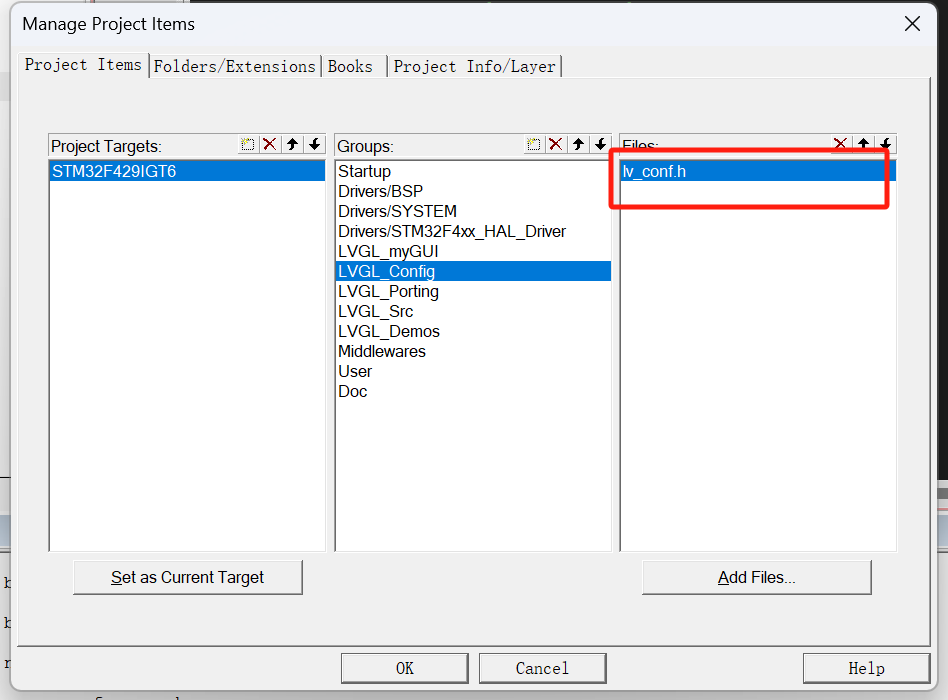The width and height of the screenshot is (948, 700).
Task: Select the Drivers/STM32F4xx_HAL_Driver group
Action: (452, 231)
